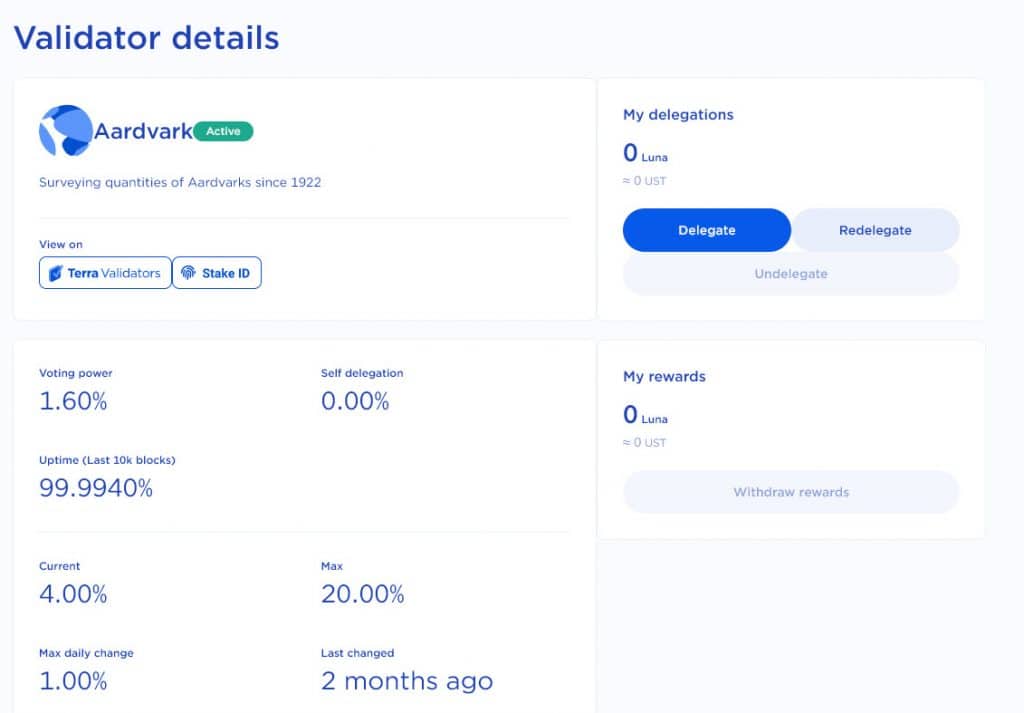This screenshot has width=1024, height=713.
Task: Click the Undelegate button
Action: tap(790, 274)
